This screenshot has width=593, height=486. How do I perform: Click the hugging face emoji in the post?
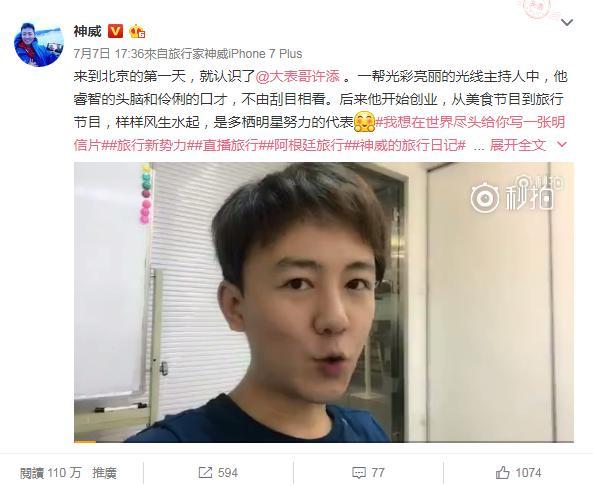[364, 122]
